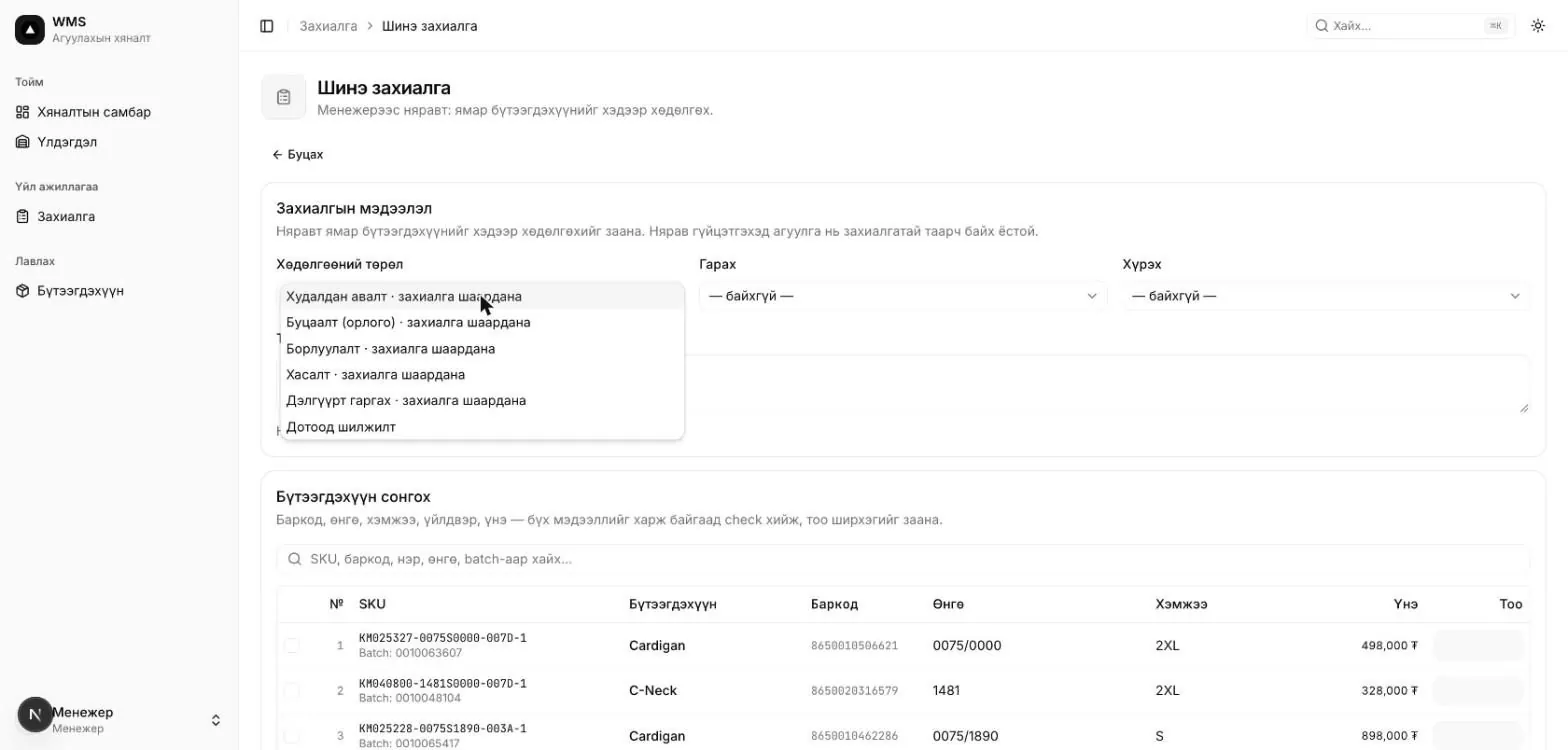Click the SKU column header
The height and width of the screenshot is (750, 1568).
click(x=372, y=604)
